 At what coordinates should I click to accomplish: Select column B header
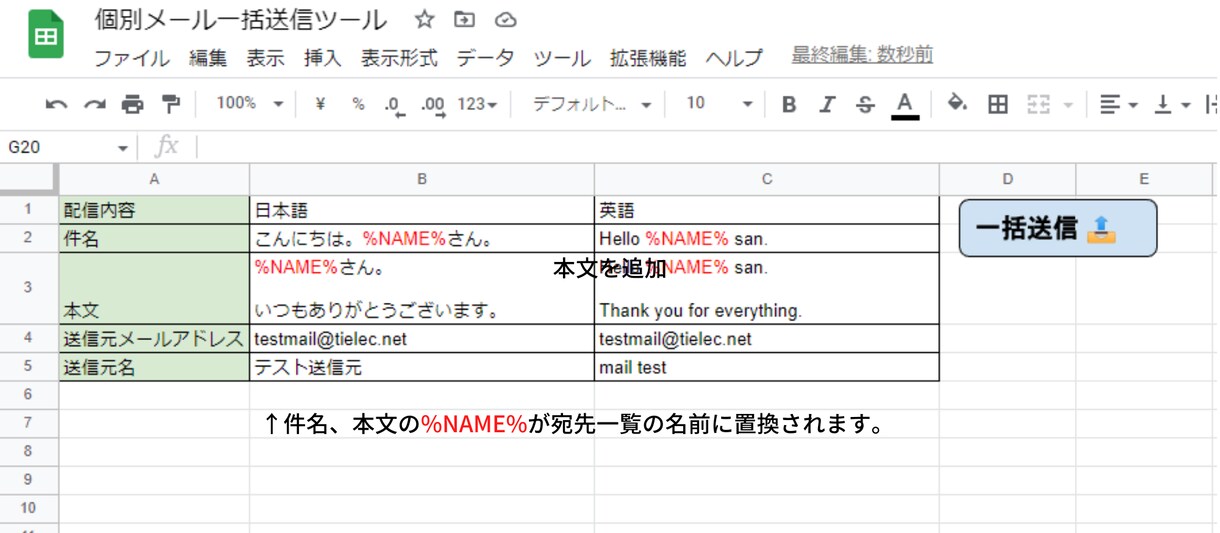(x=422, y=179)
